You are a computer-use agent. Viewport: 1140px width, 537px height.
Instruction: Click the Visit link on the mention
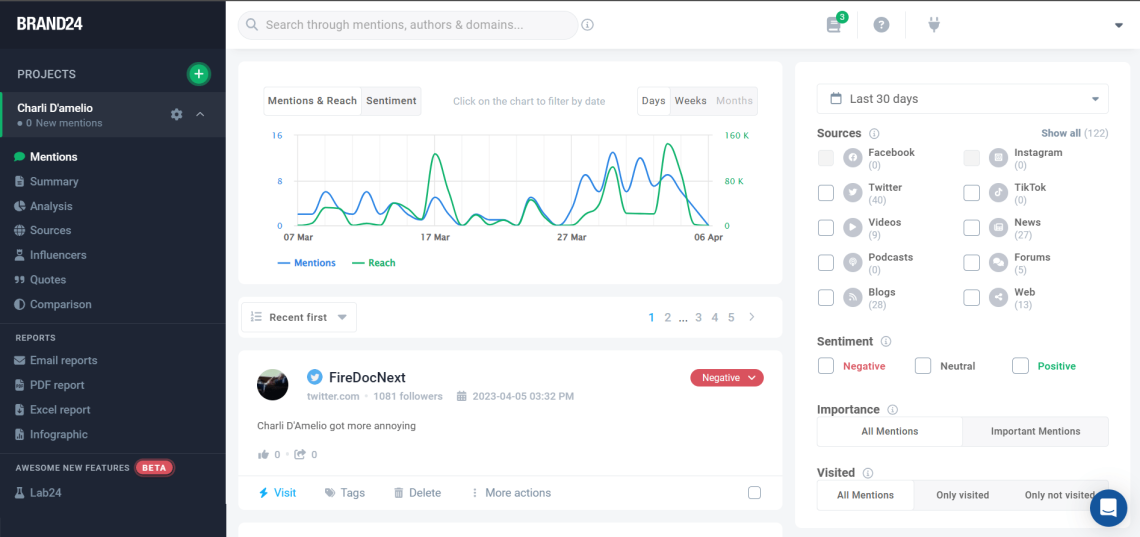(x=278, y=493)
